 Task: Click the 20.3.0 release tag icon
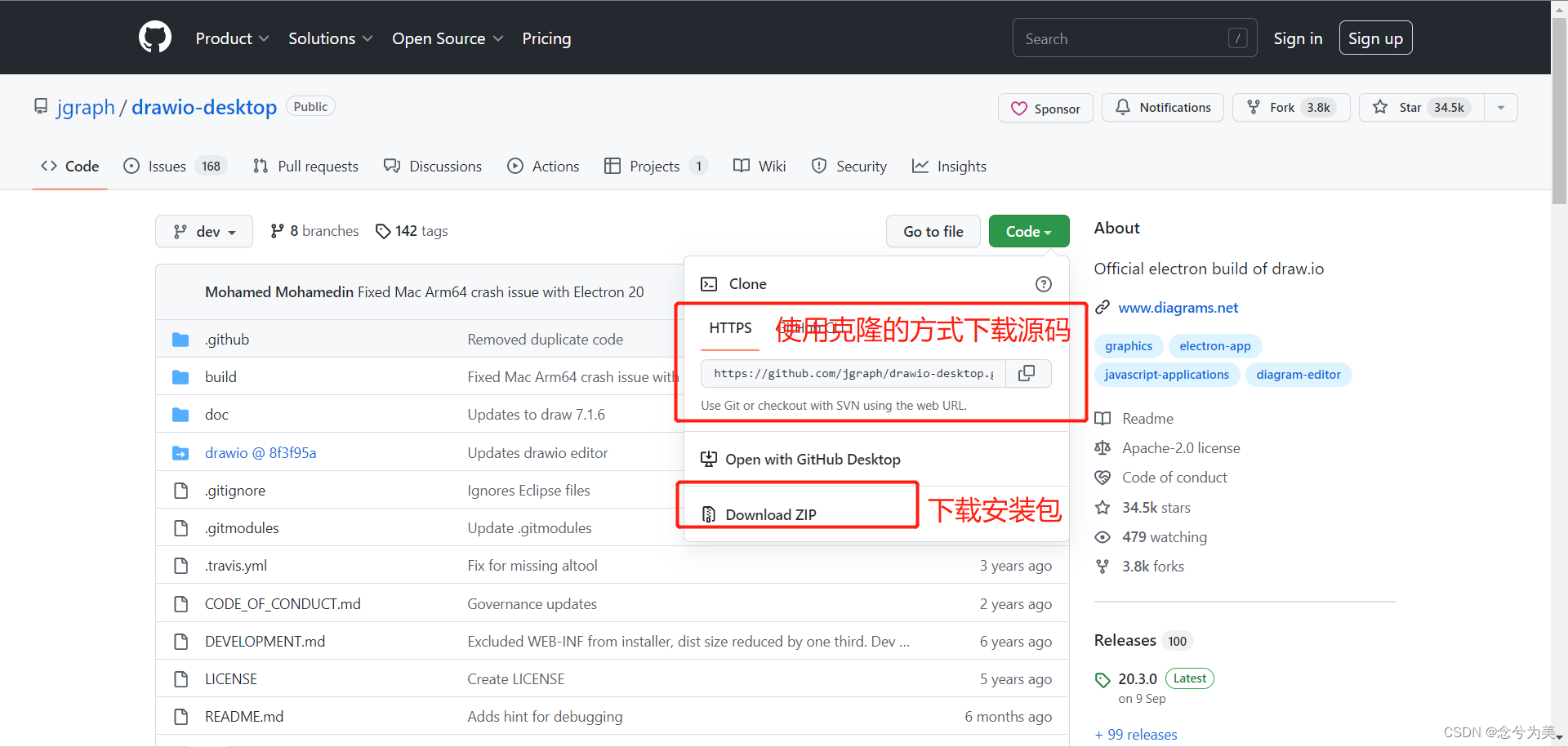point(1102,679)
